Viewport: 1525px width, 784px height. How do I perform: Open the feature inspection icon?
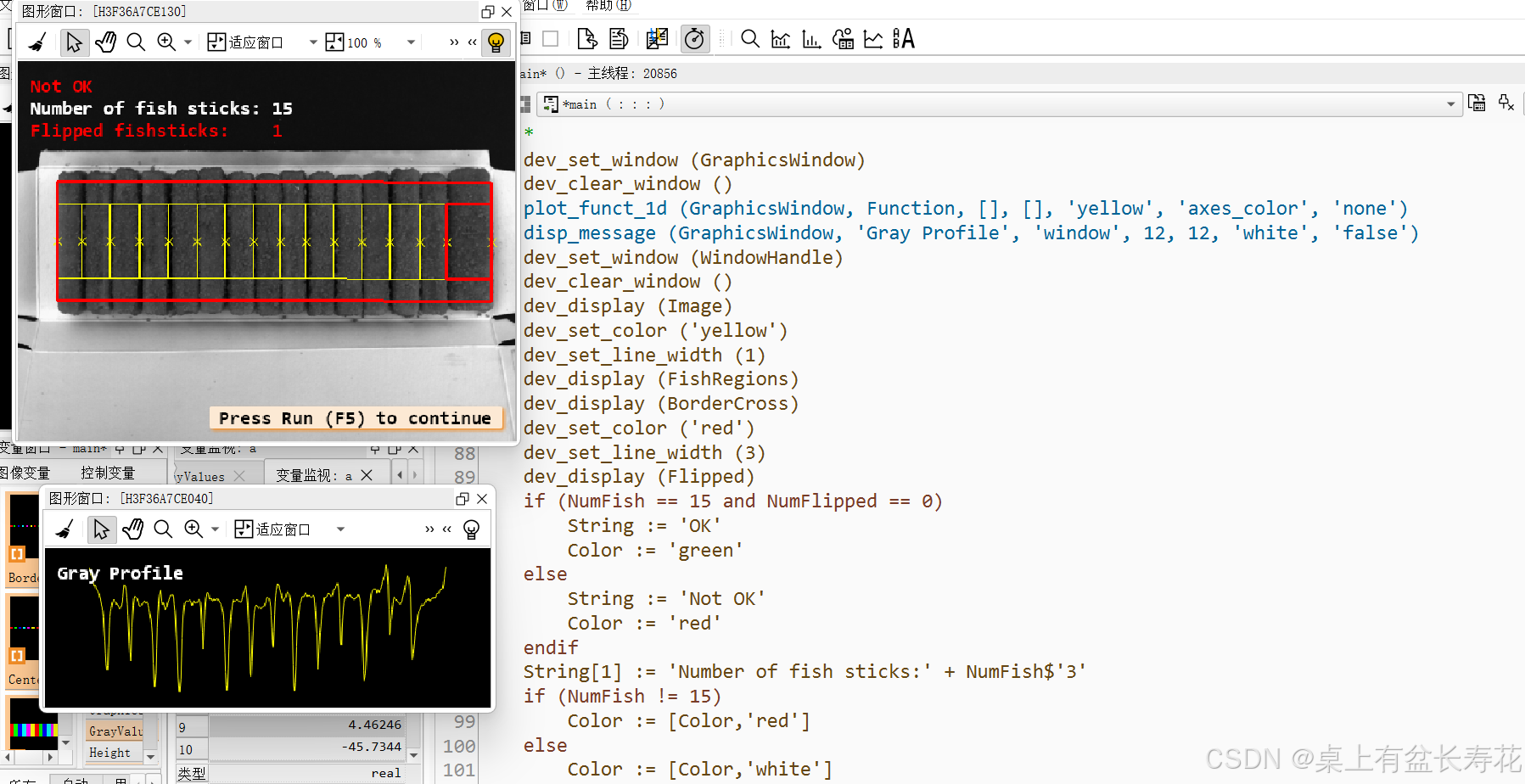click(843, 39)
